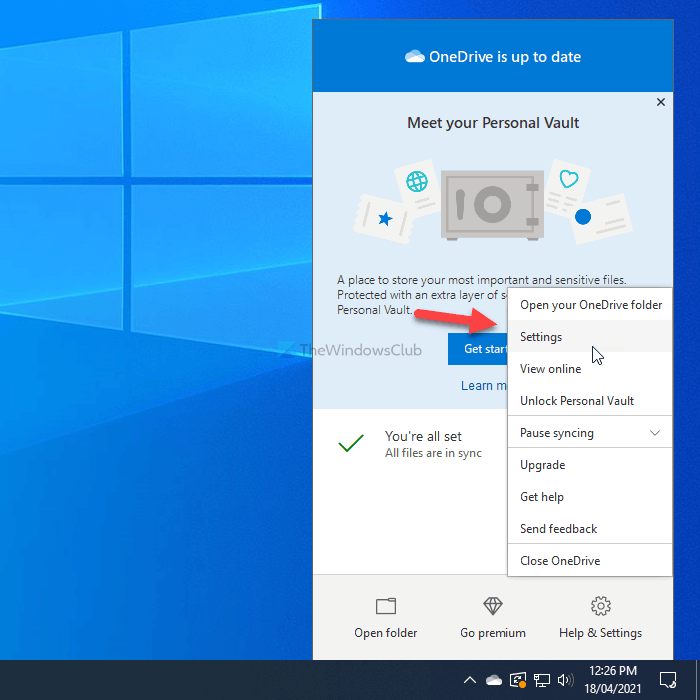Expand the Pause syncing submenu
Viewport: 700px width, 700px height.
[x=589, y=433]
